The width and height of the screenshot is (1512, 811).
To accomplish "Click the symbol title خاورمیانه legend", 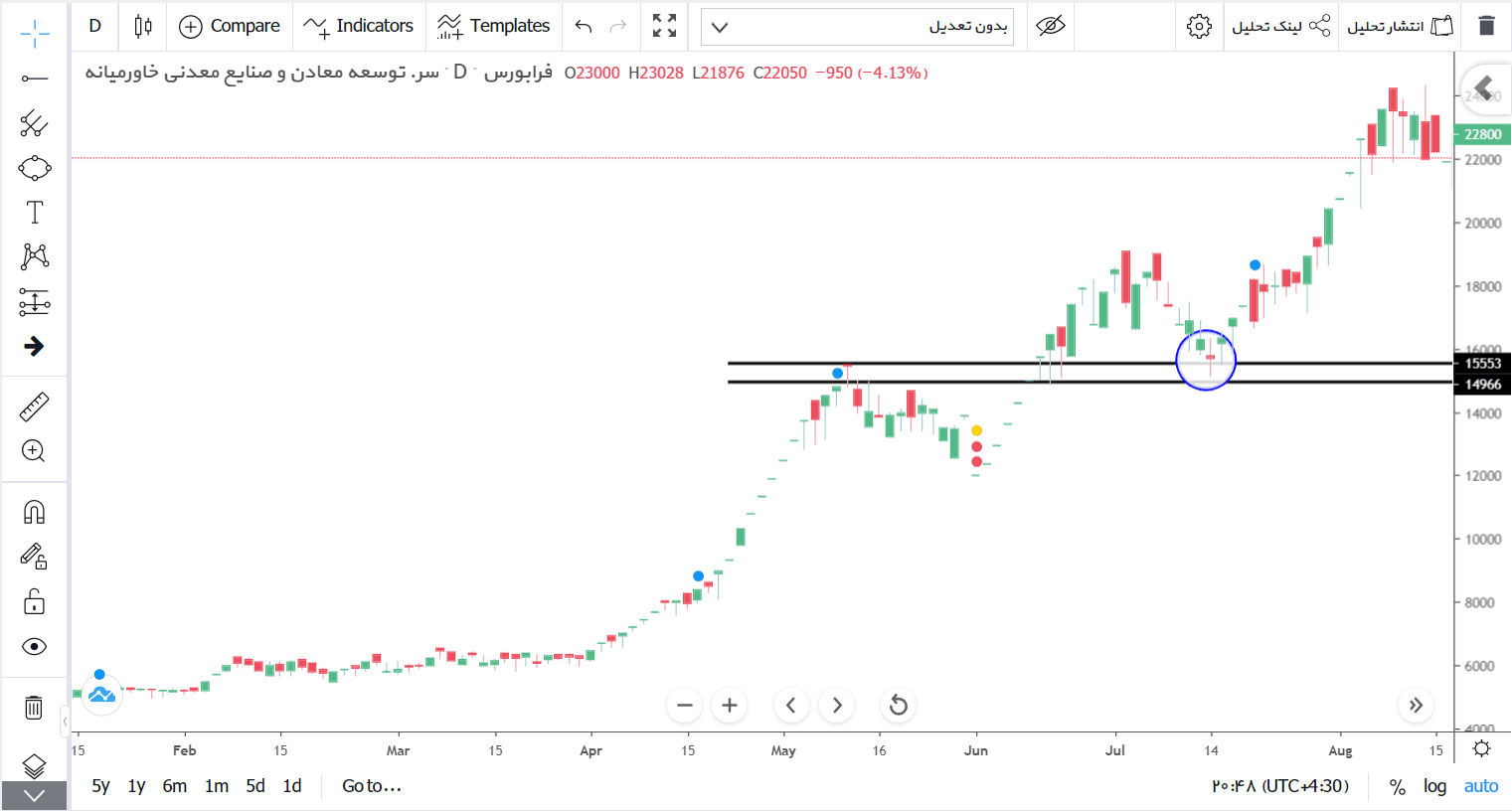I will pos(319,73).
